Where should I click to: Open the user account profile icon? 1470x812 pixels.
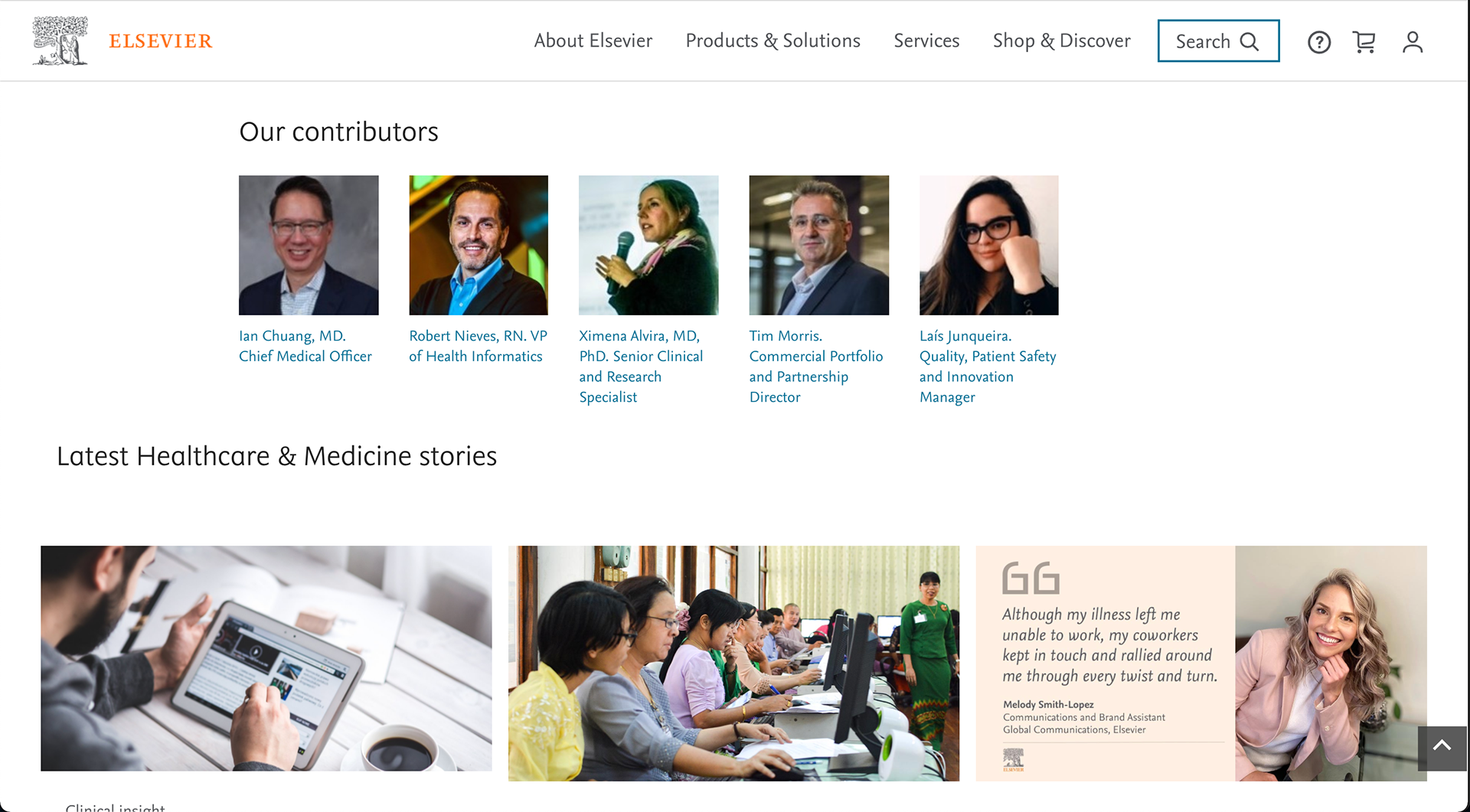(1412, 42)
